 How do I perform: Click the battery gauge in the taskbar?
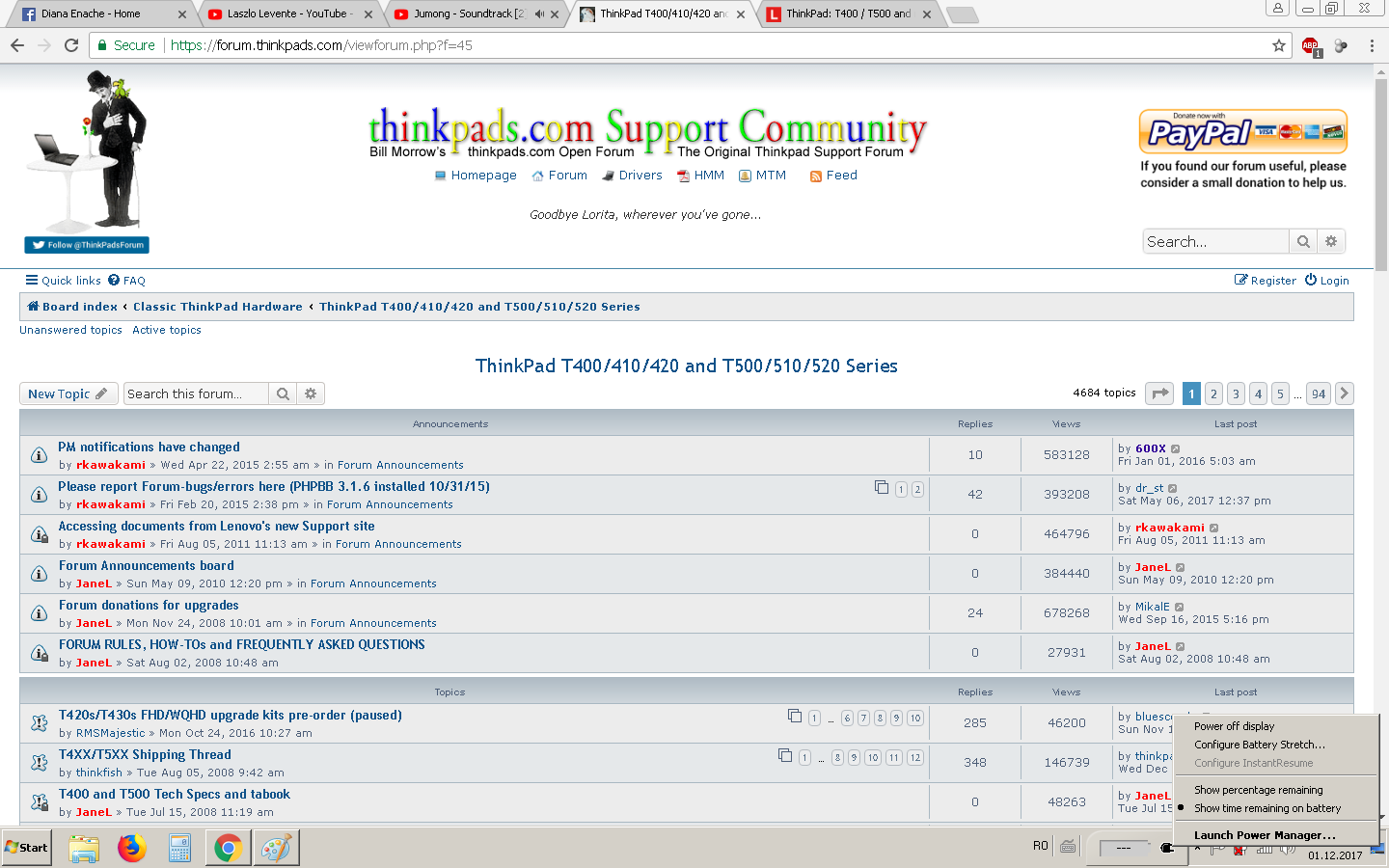click(1126, 848)
